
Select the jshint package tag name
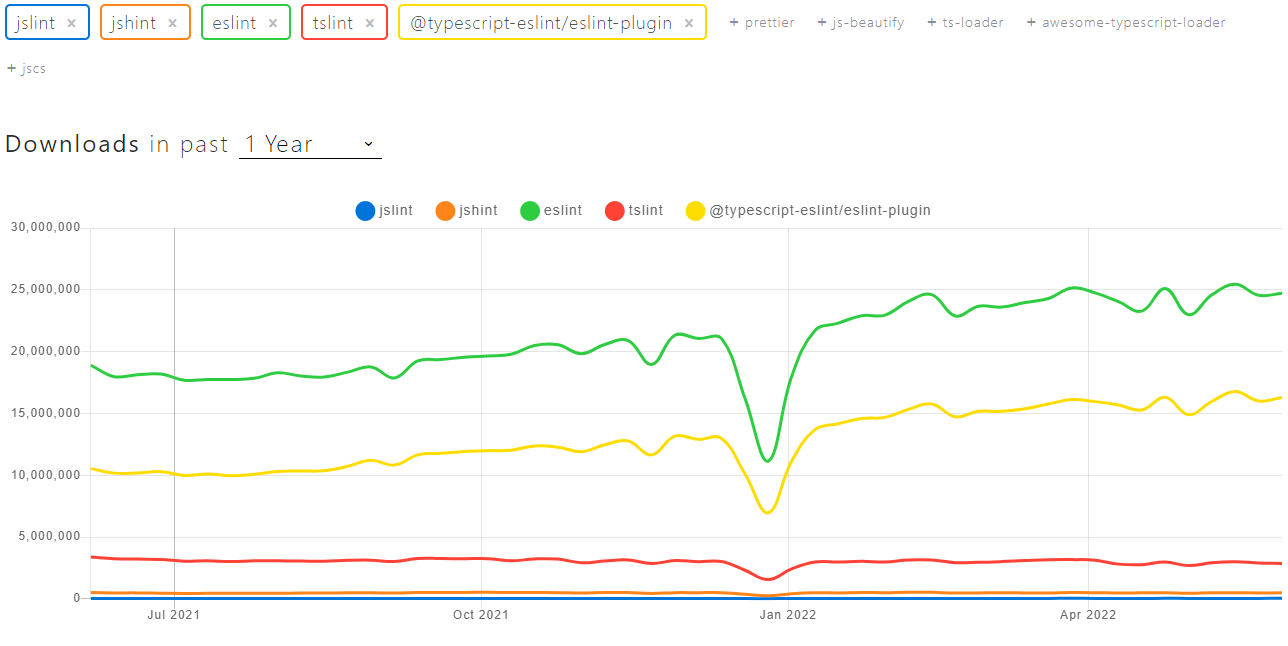[x=134, y=23]
